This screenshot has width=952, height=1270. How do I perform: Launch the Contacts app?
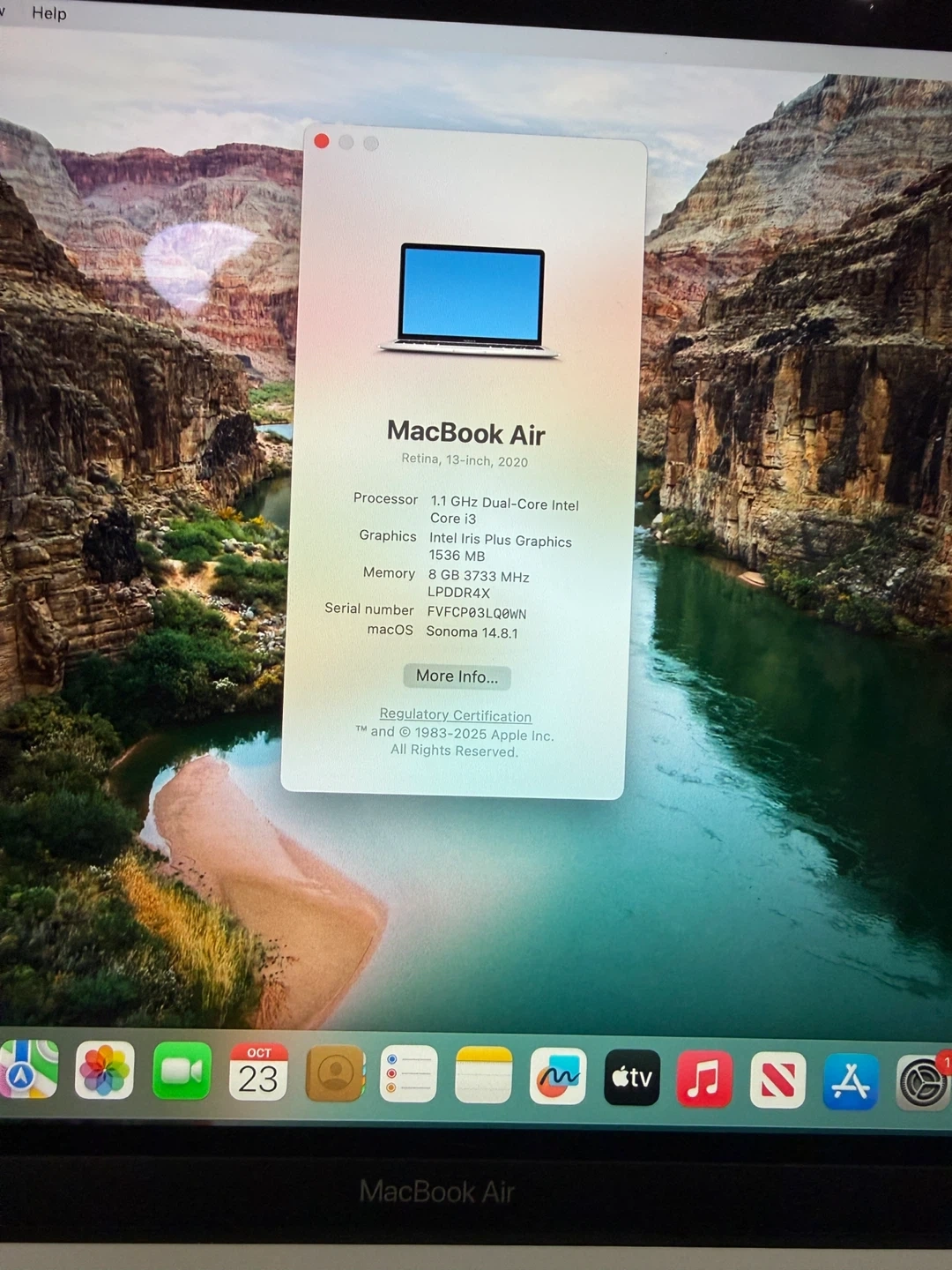(335, 1073)
